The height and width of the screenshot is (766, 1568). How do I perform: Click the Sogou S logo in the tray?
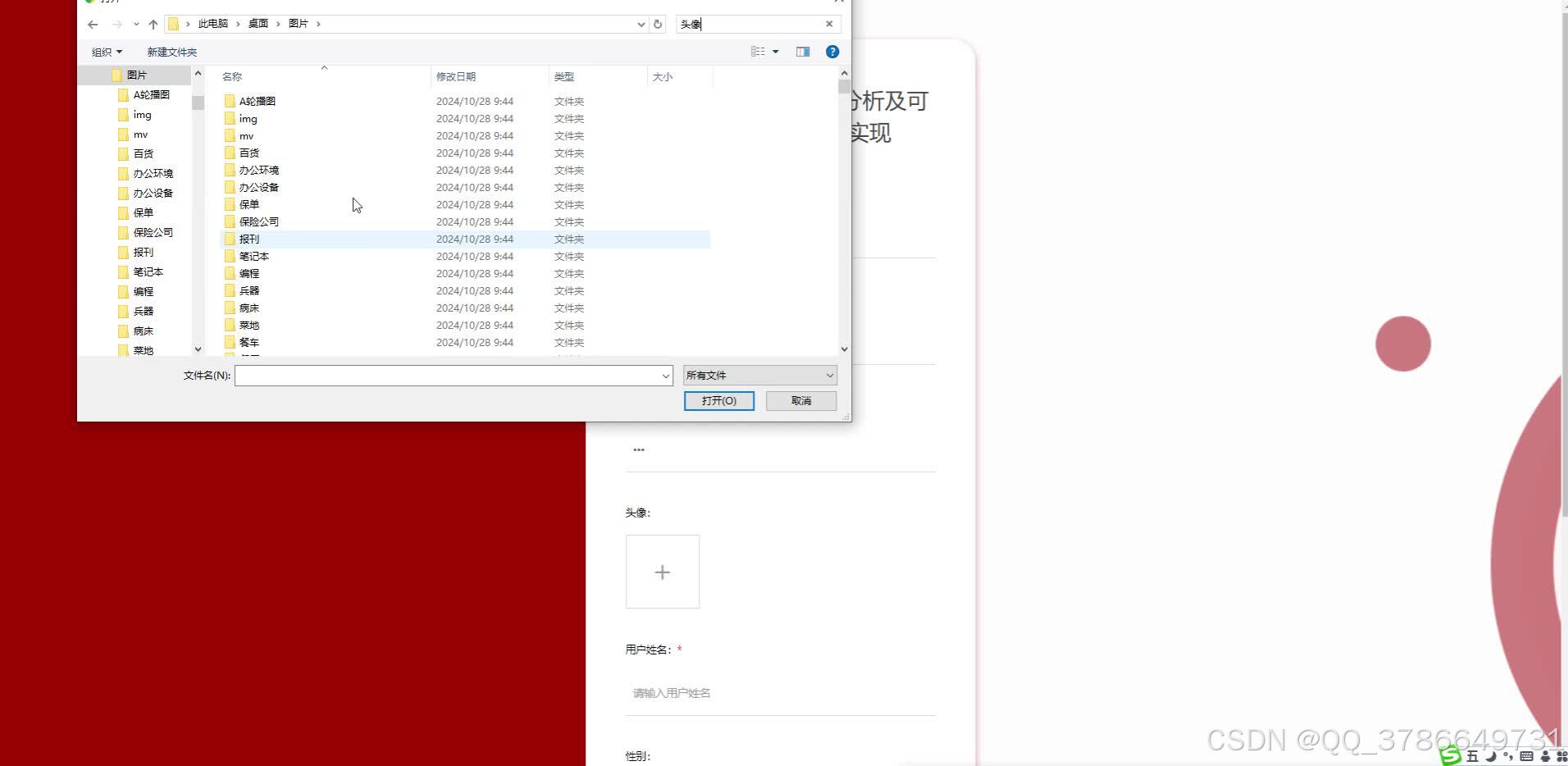pos(1450,756)
